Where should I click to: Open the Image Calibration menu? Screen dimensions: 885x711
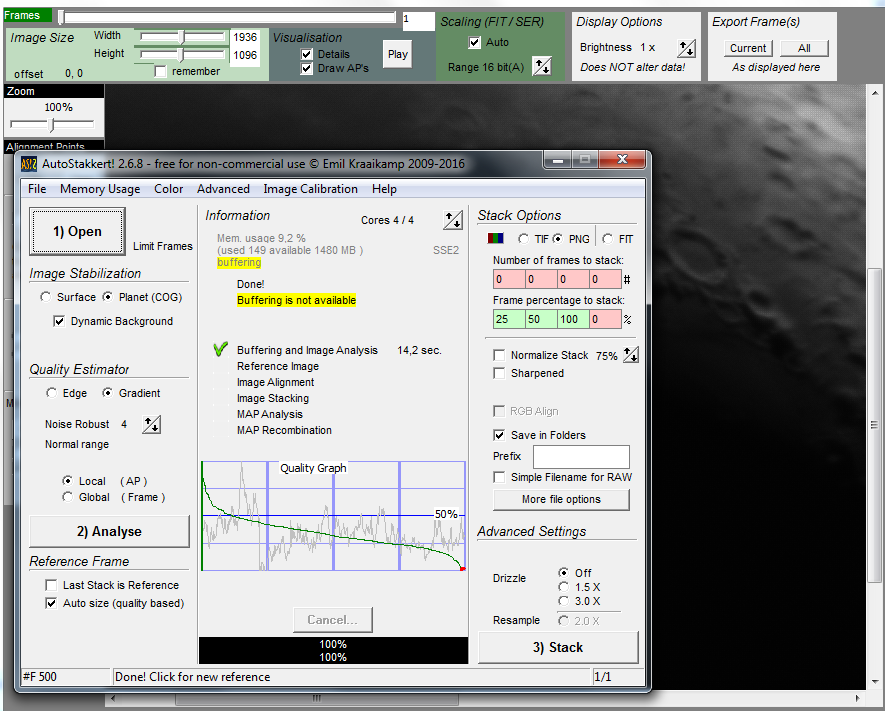[x=310, y=189]
